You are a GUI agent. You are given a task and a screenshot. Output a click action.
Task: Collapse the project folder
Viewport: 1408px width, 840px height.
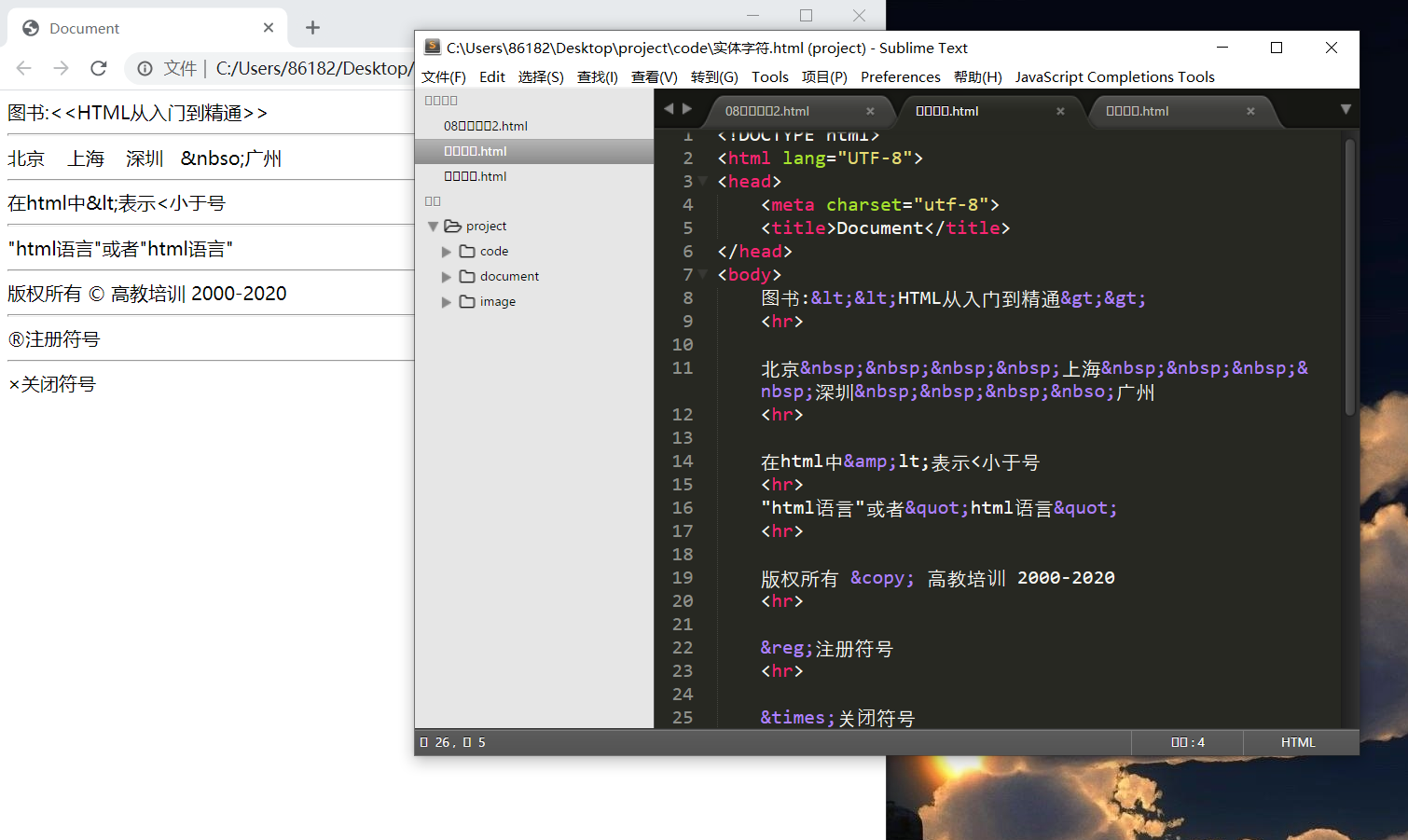433,227
